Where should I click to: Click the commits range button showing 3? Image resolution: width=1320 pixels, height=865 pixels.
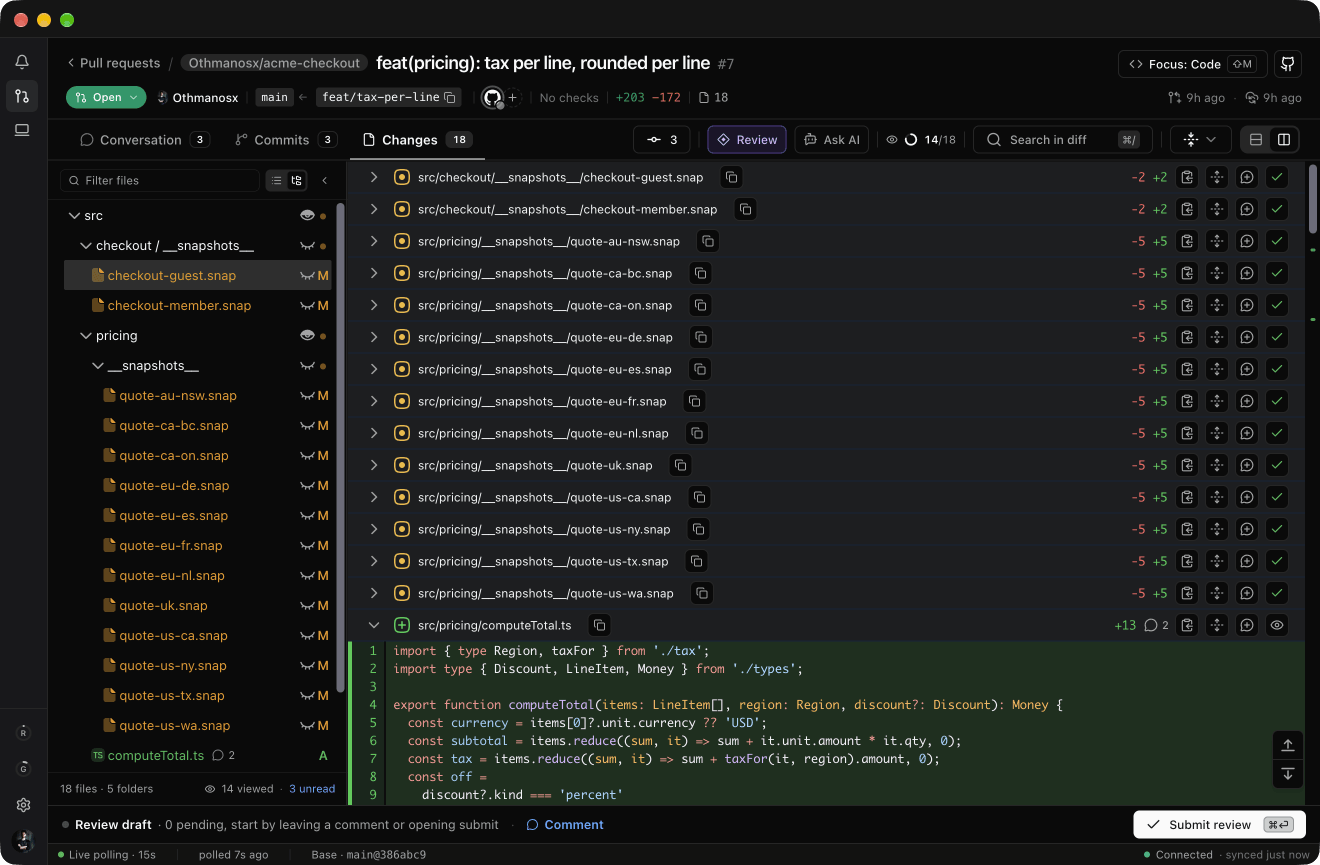(662, 140)
